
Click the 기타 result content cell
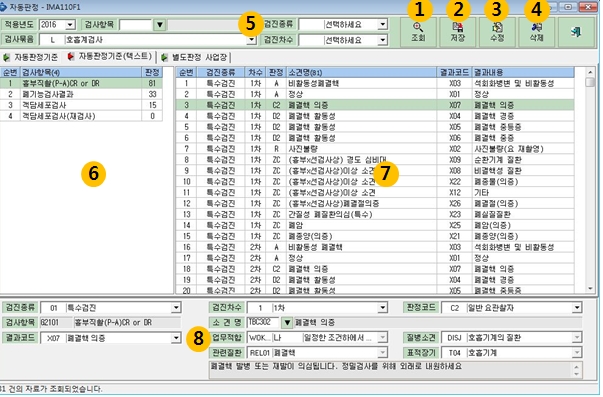pyautogui.click(x=523, y=192)
